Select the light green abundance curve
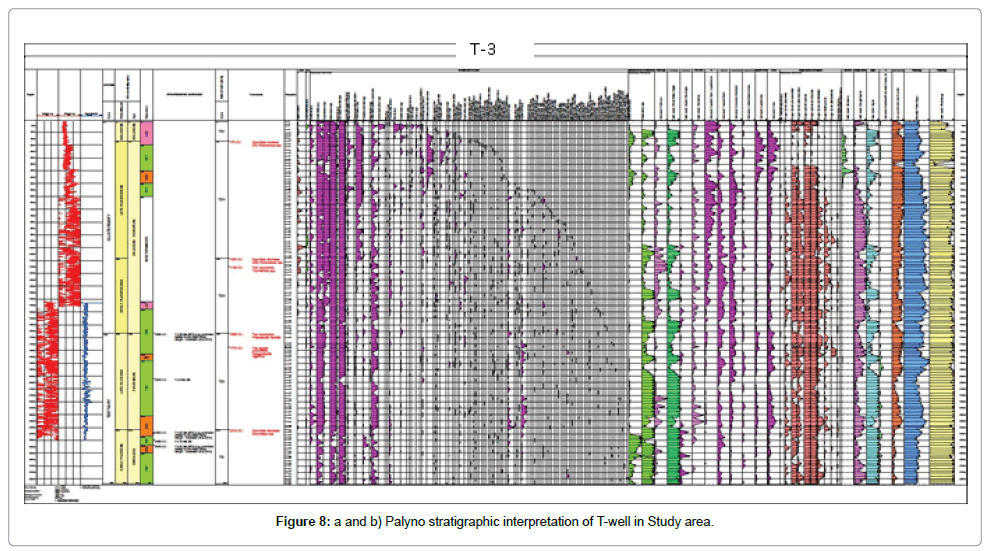 pyautogui.click(x=643, y=300)
